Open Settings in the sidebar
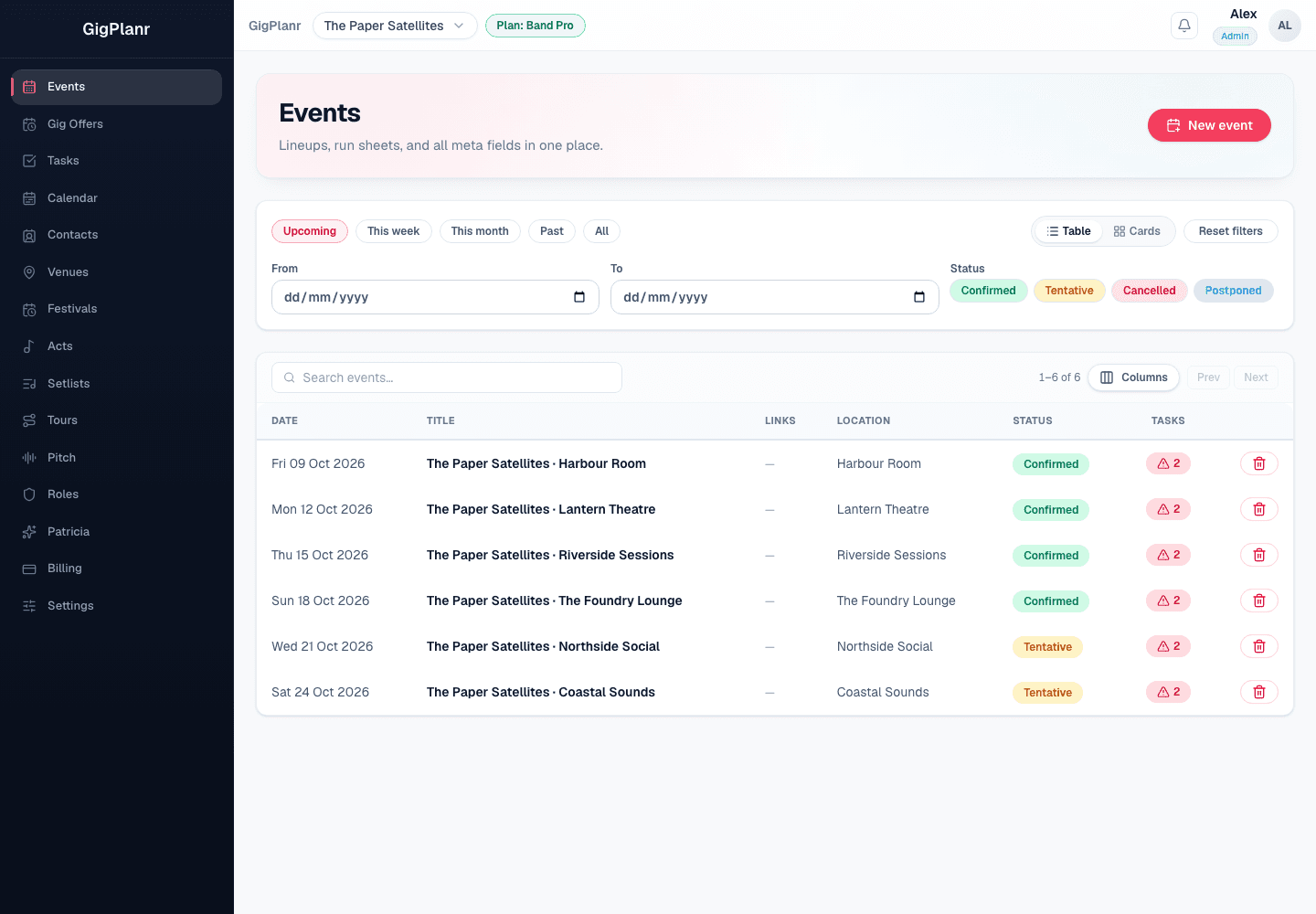The height and width of the screenshot is (914, 1316). pyautogui.click(x=116, y=606)
